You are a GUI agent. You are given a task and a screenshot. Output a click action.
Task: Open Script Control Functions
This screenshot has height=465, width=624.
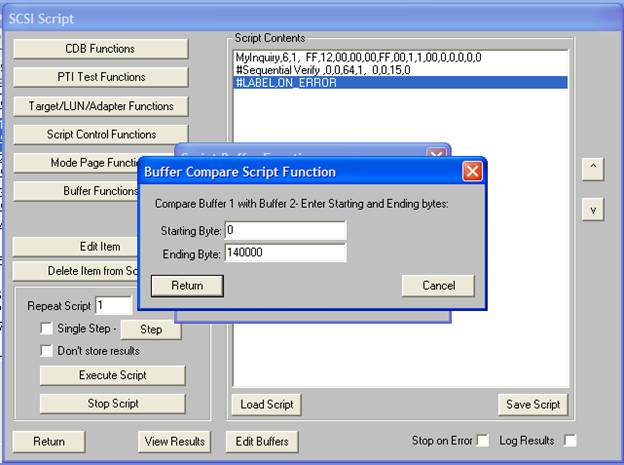click(x=100, y=134)
